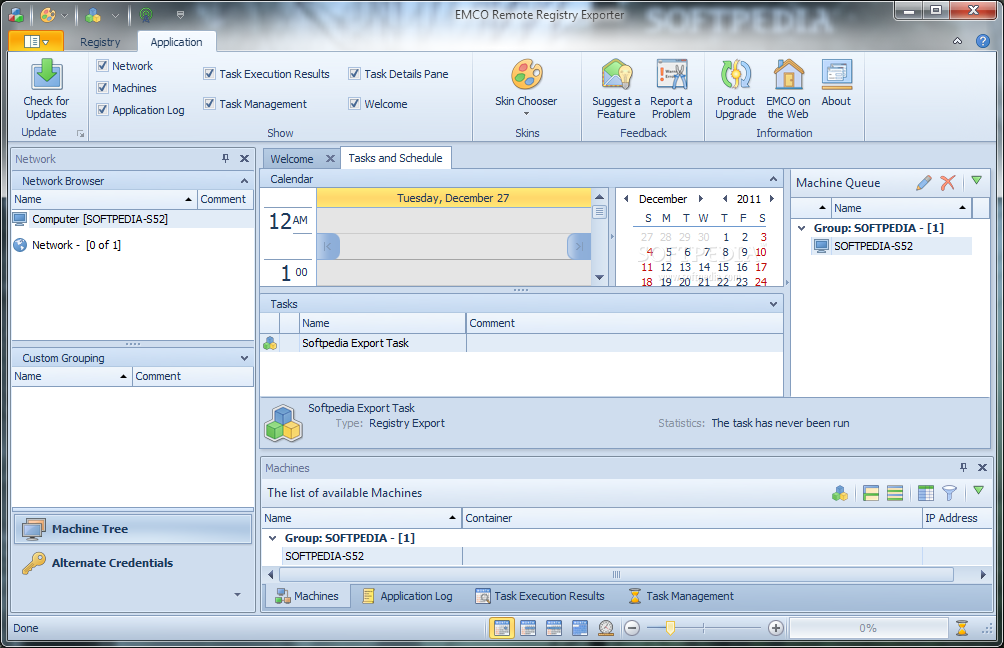Select the fourth calendar view icon in status bar

point(579,628)
